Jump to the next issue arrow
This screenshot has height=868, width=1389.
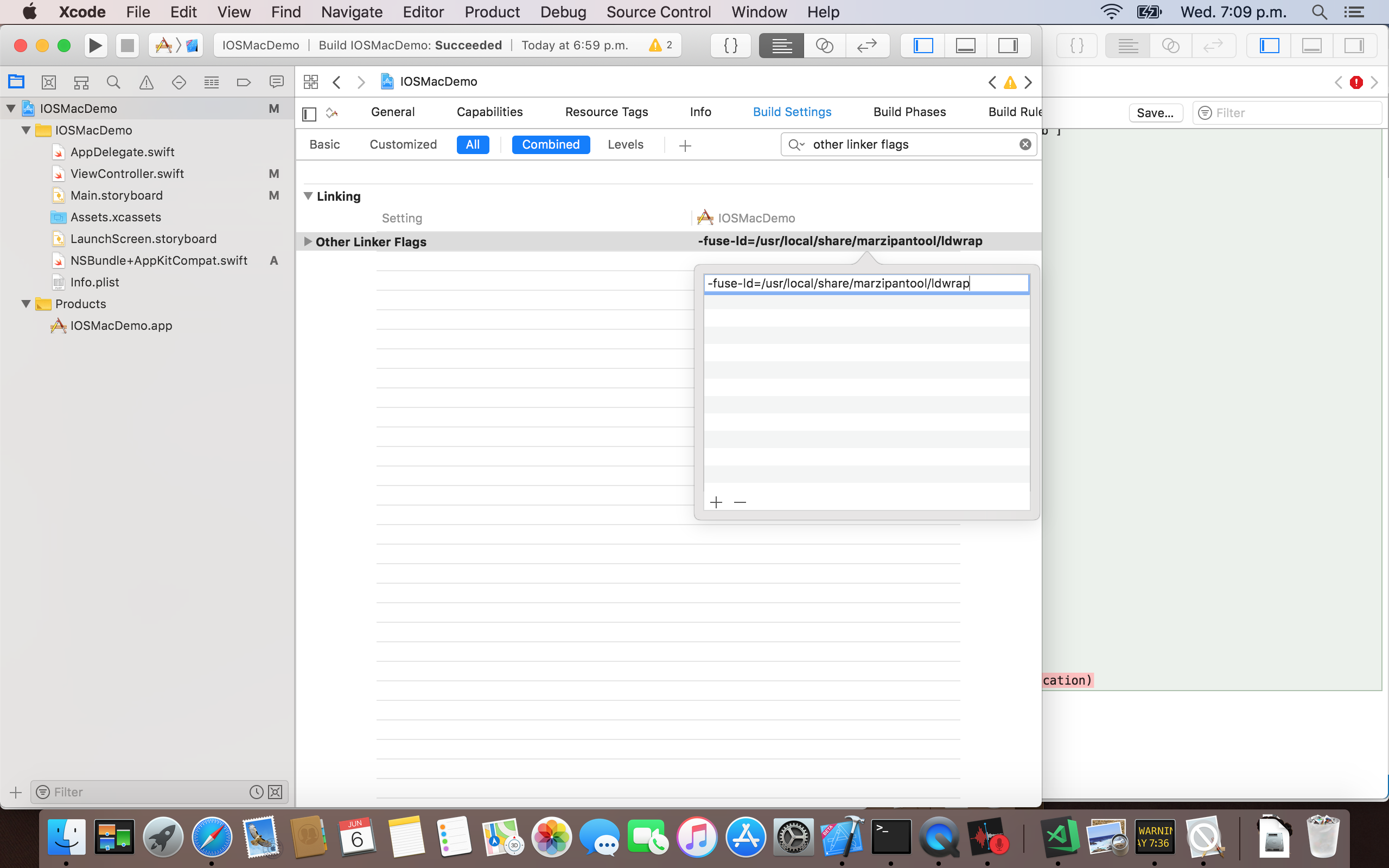pos(1029,82)
